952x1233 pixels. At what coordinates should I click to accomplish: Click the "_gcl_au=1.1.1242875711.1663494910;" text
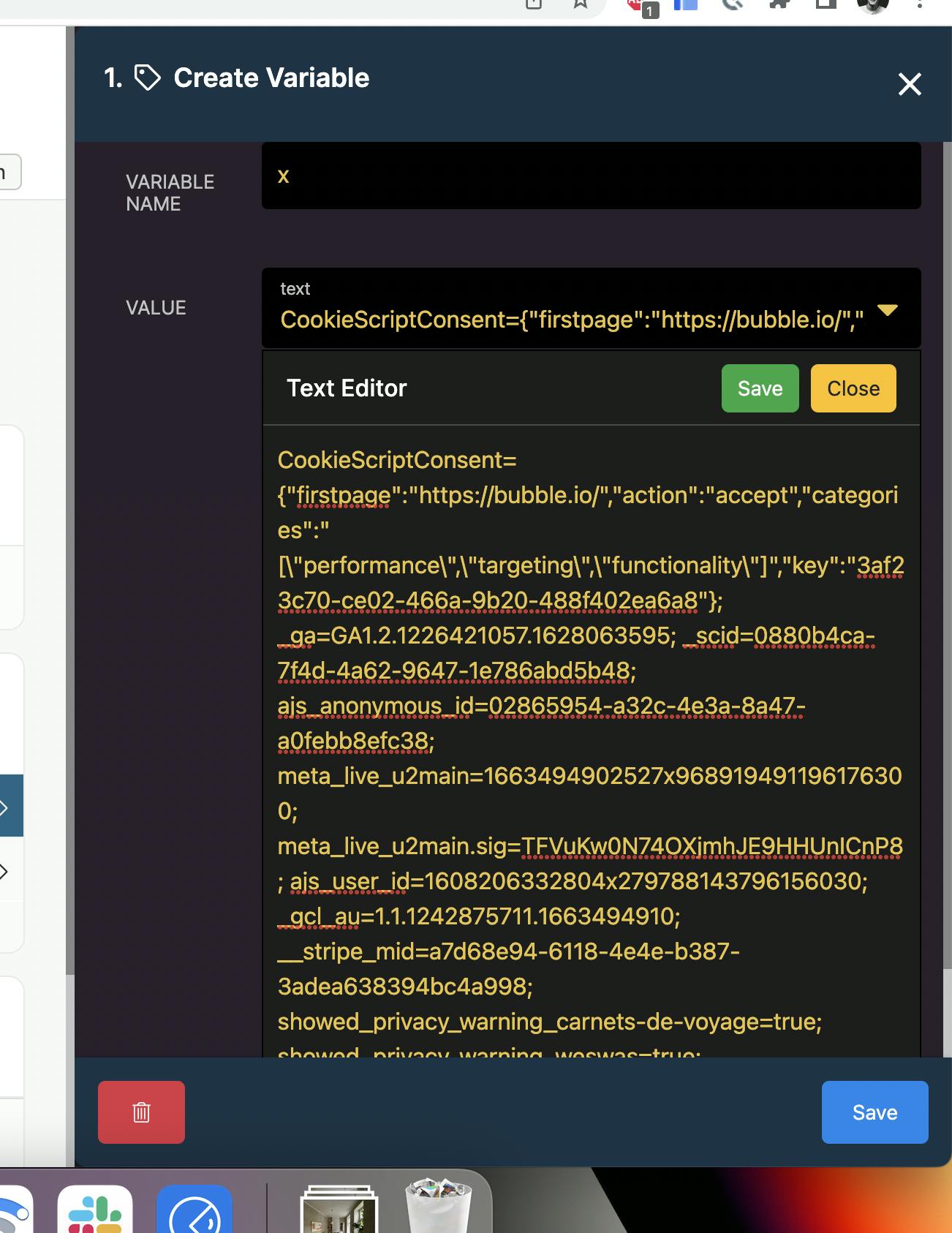point(479,916)
